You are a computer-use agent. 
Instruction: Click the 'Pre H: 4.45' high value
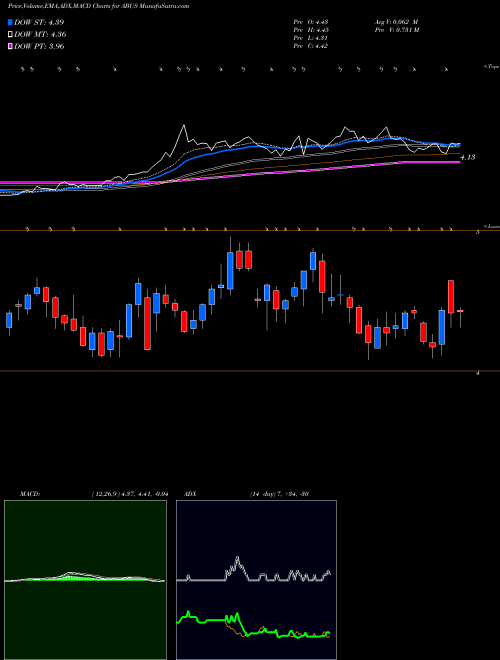[x=311, y=30]
